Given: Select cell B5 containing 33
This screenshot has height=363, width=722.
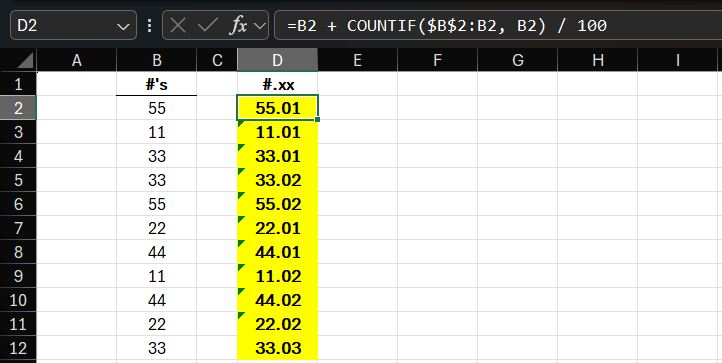Looking at the screenshot, I should pos(157,180).
